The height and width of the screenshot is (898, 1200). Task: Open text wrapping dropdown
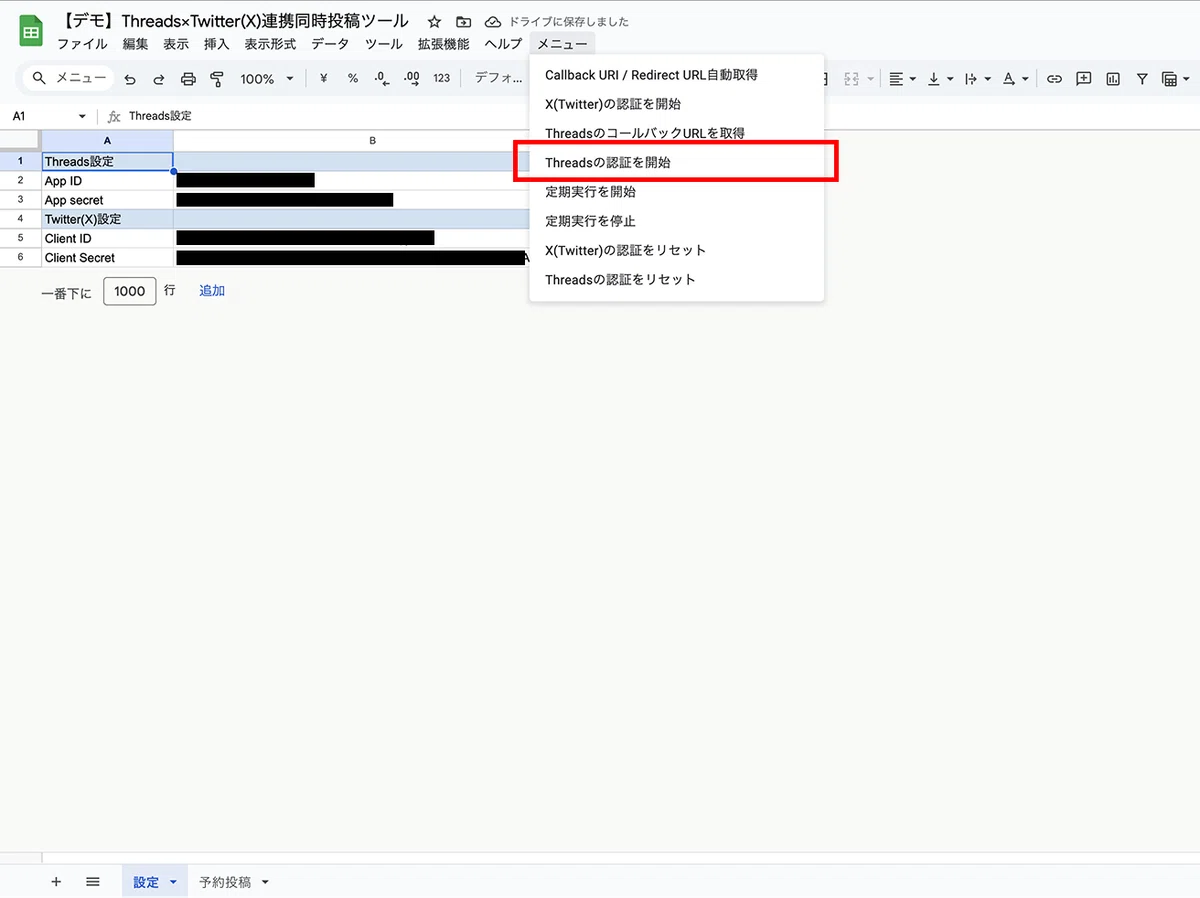tap(978, 79)
